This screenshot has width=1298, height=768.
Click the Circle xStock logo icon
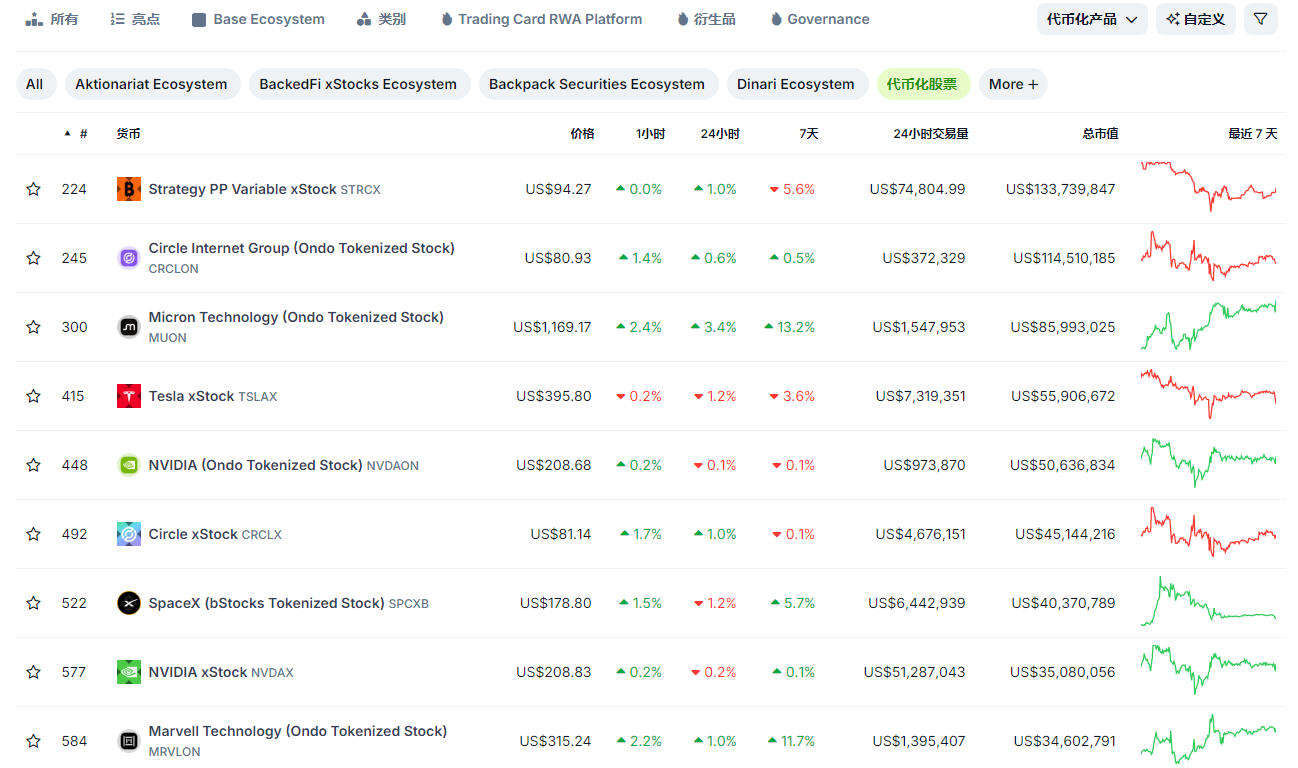pos(129,534)
